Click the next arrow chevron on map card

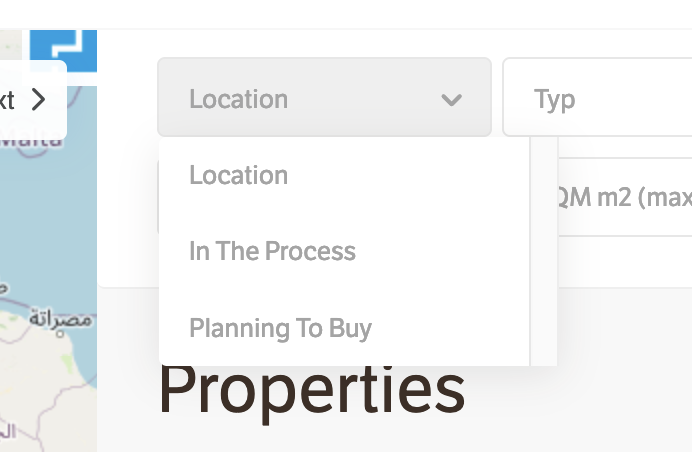tap(38, 99)
